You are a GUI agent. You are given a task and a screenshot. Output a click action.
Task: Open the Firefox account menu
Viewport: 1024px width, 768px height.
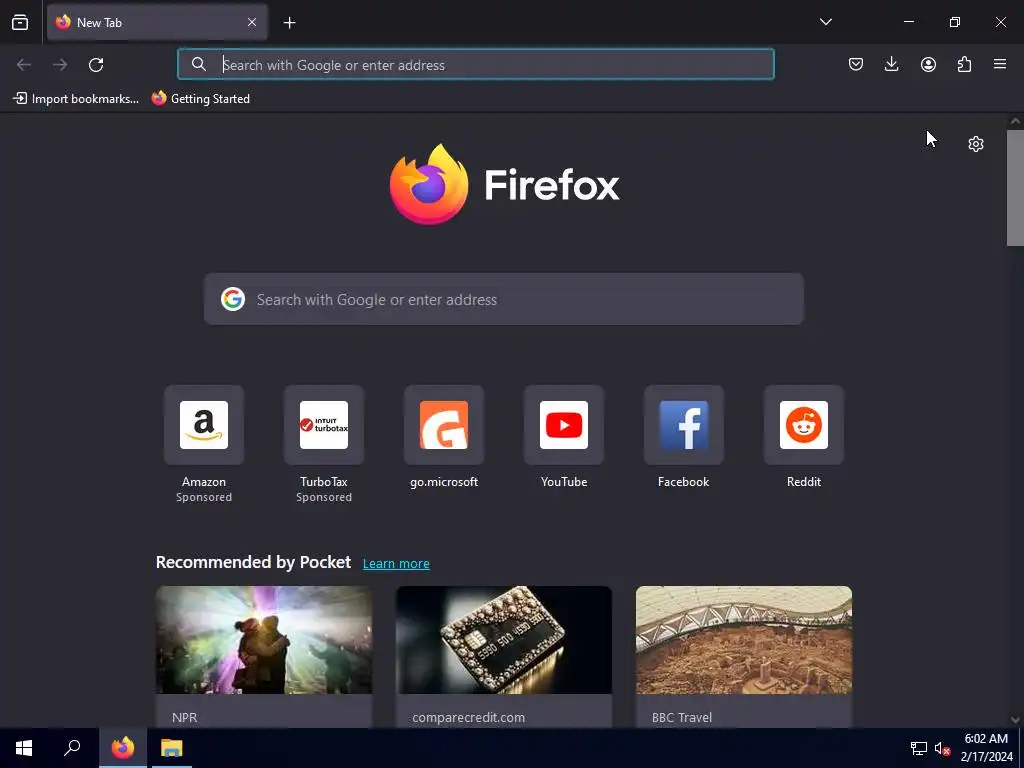tap(928, 64)
